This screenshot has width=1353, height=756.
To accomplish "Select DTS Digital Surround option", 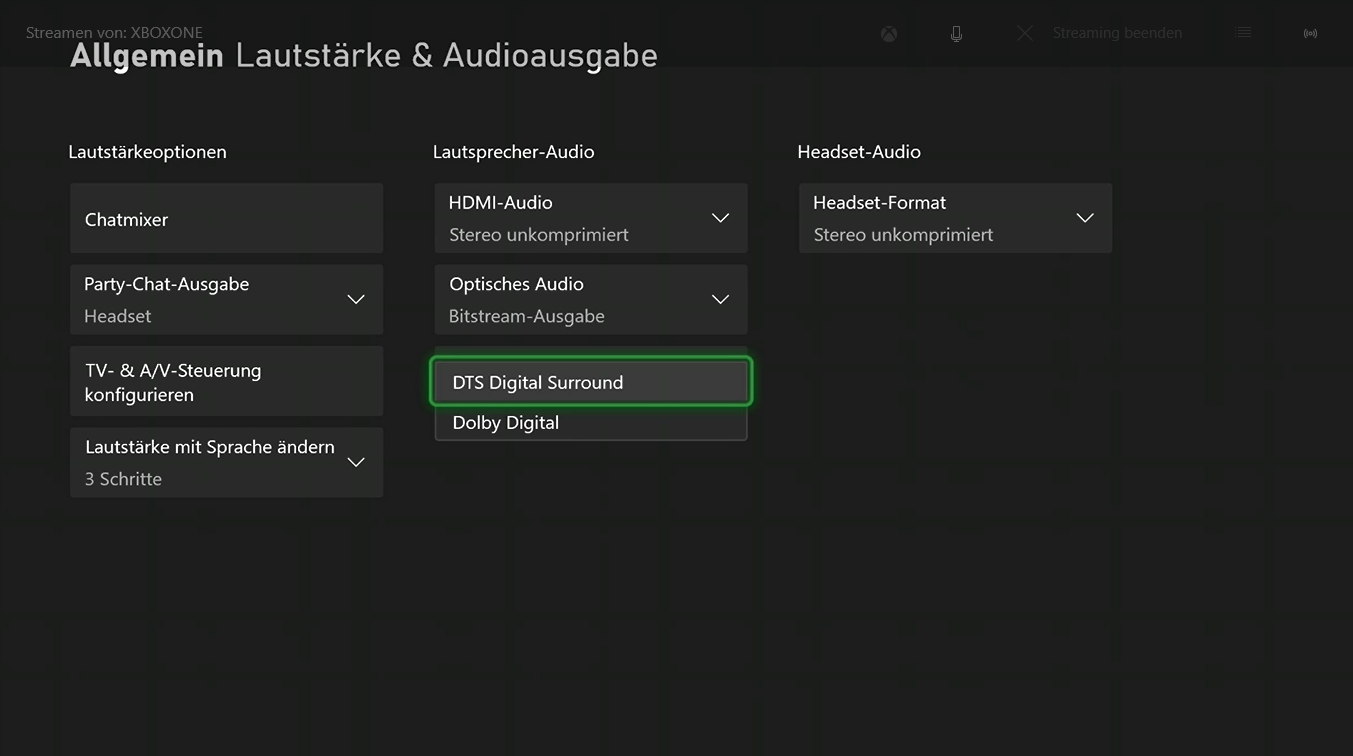I will (590, 382).
